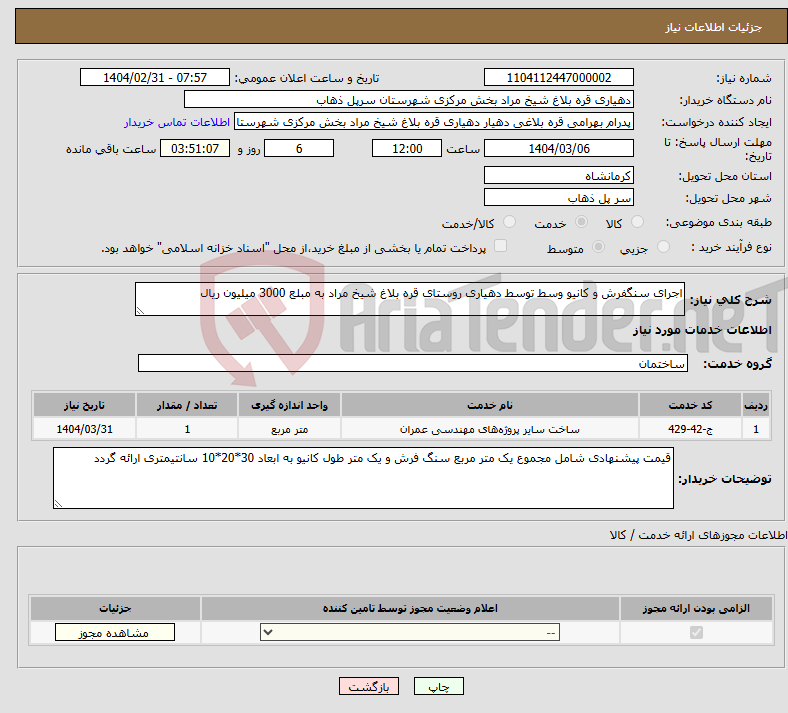Click the need date cell 1404/03/31
The width and height of the screenshot is (788, 713).
click(84, 429)
